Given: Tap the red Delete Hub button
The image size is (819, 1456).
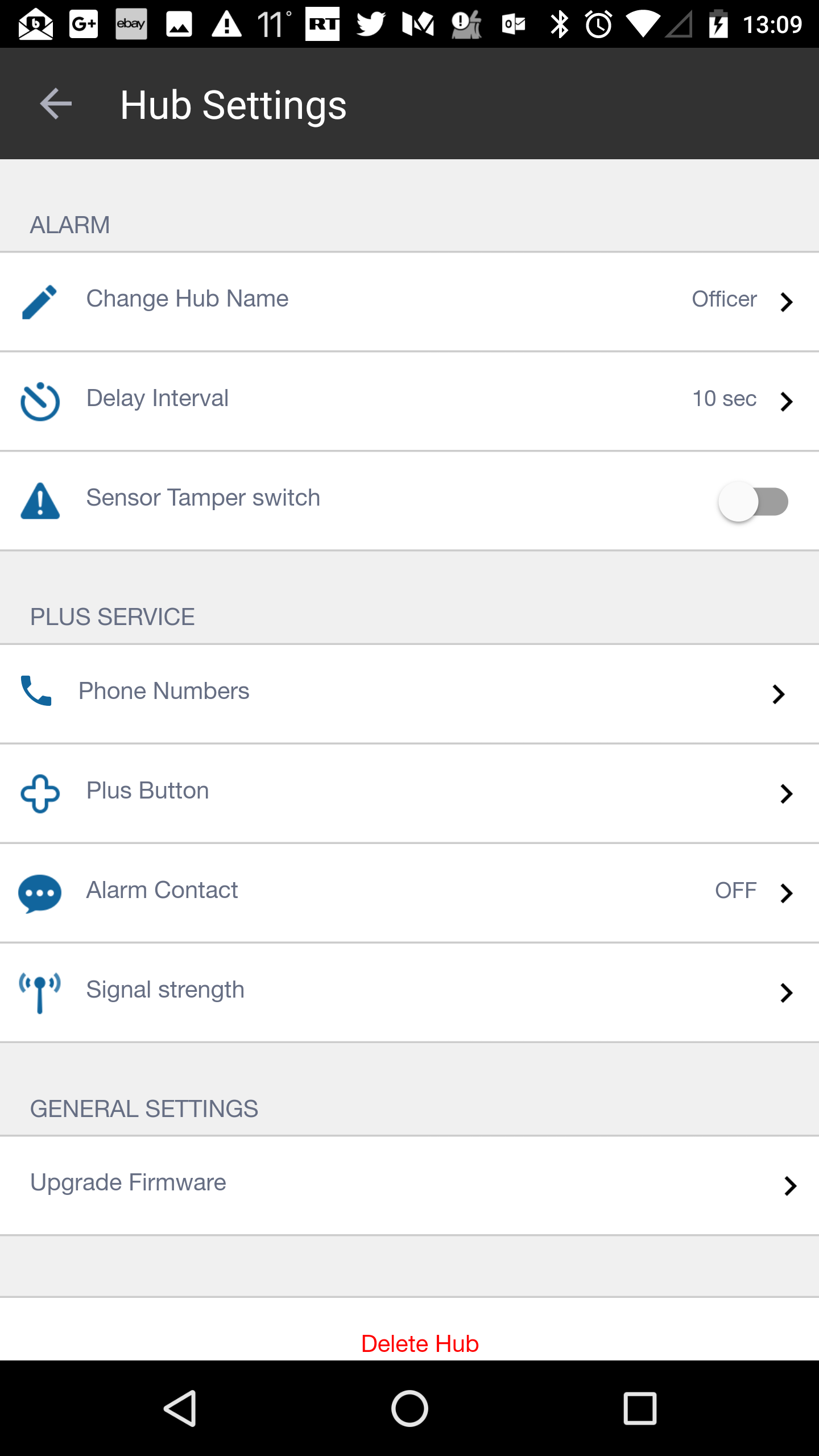Looking at the screenshot, I should (420, 1343).
